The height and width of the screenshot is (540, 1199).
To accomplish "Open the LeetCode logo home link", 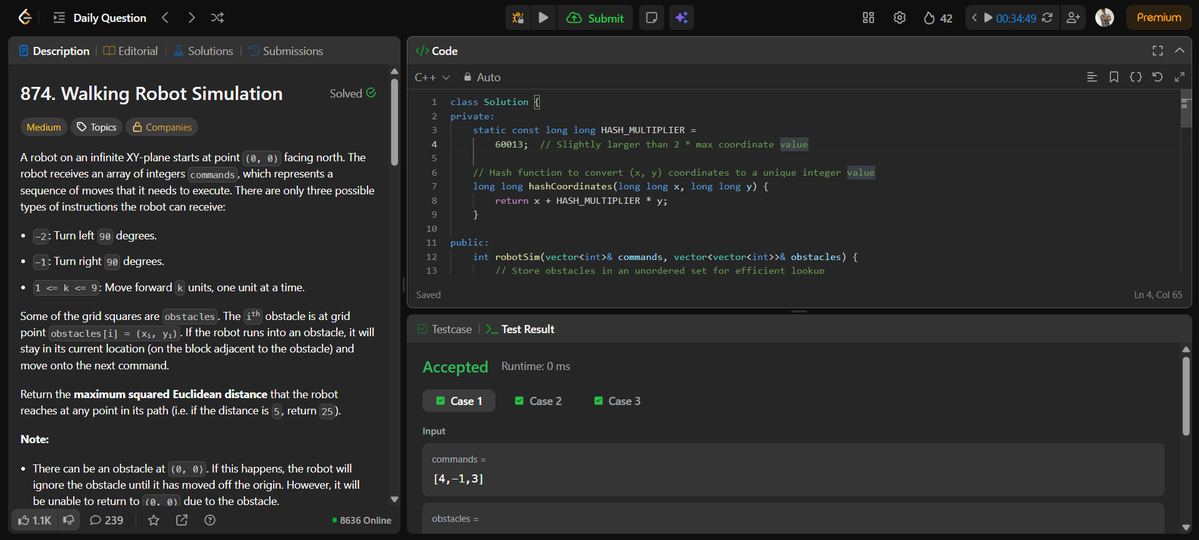I will pyautogui.click(x=24, y=18).
